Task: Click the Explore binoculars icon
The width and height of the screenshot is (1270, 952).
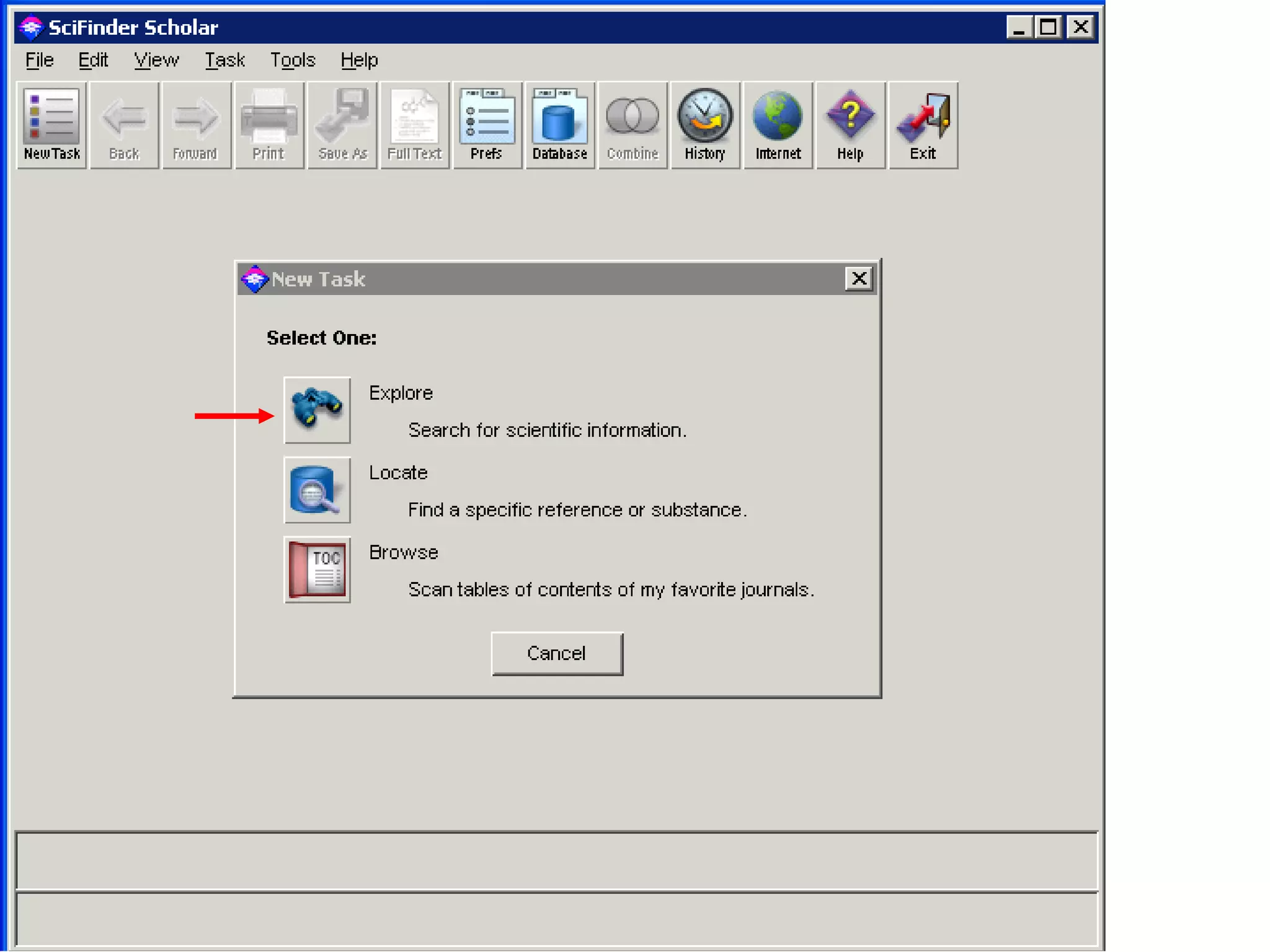Action: coord(317,410)
